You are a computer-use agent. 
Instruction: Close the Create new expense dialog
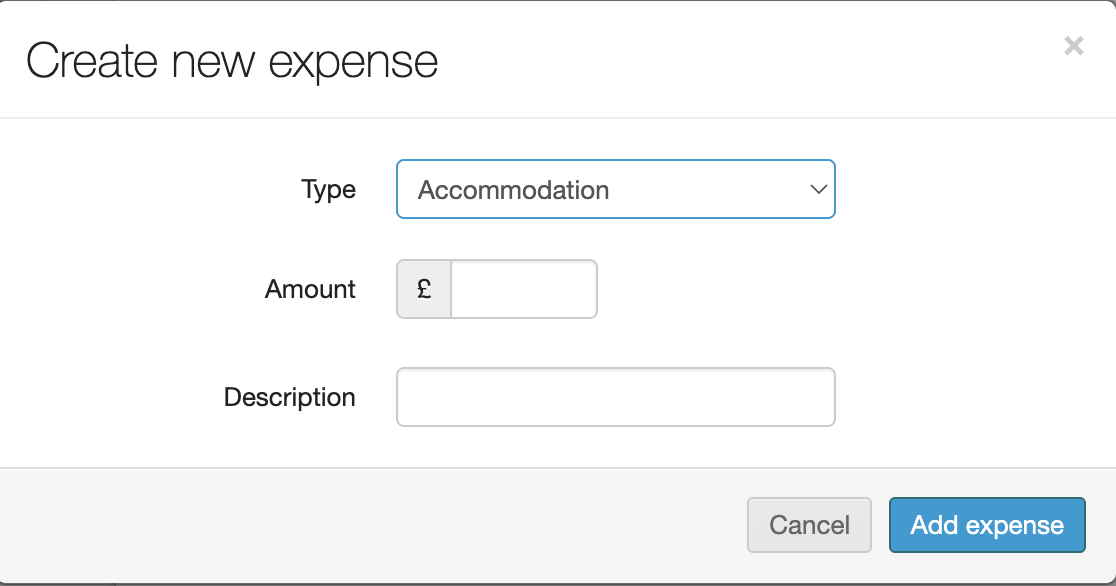coord(1073,45)
